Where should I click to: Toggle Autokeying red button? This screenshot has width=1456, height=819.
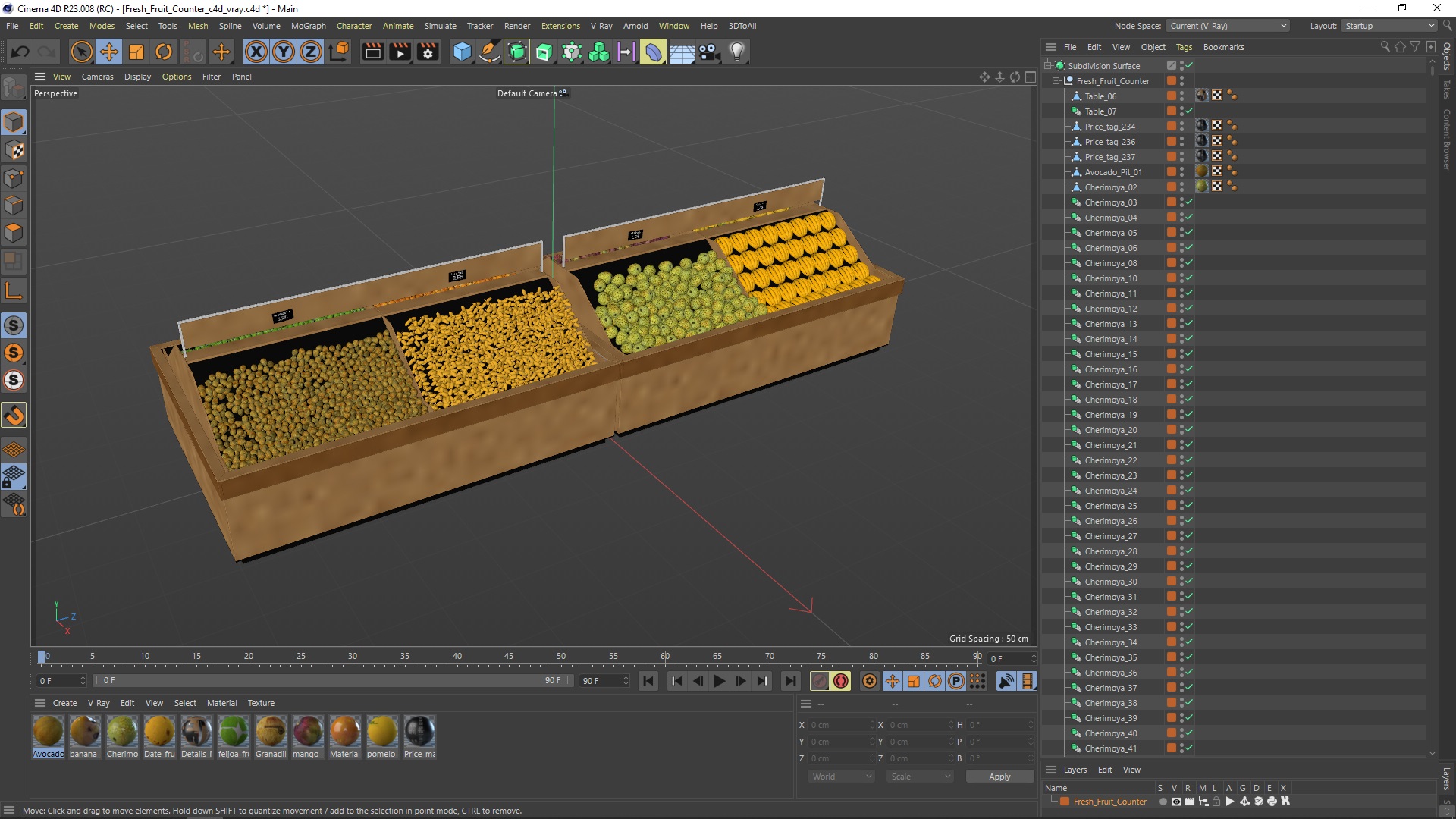[x=841, y=681]
